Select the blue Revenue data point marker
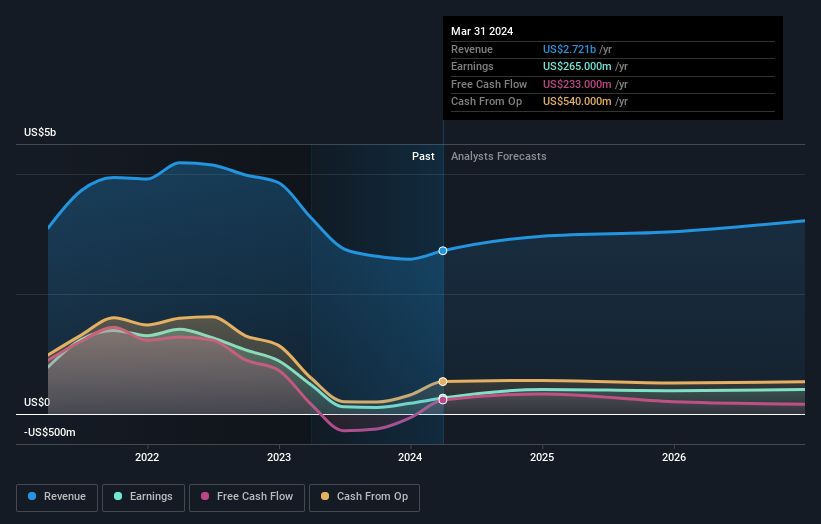The image size is (821, 524). click(443, 251)
